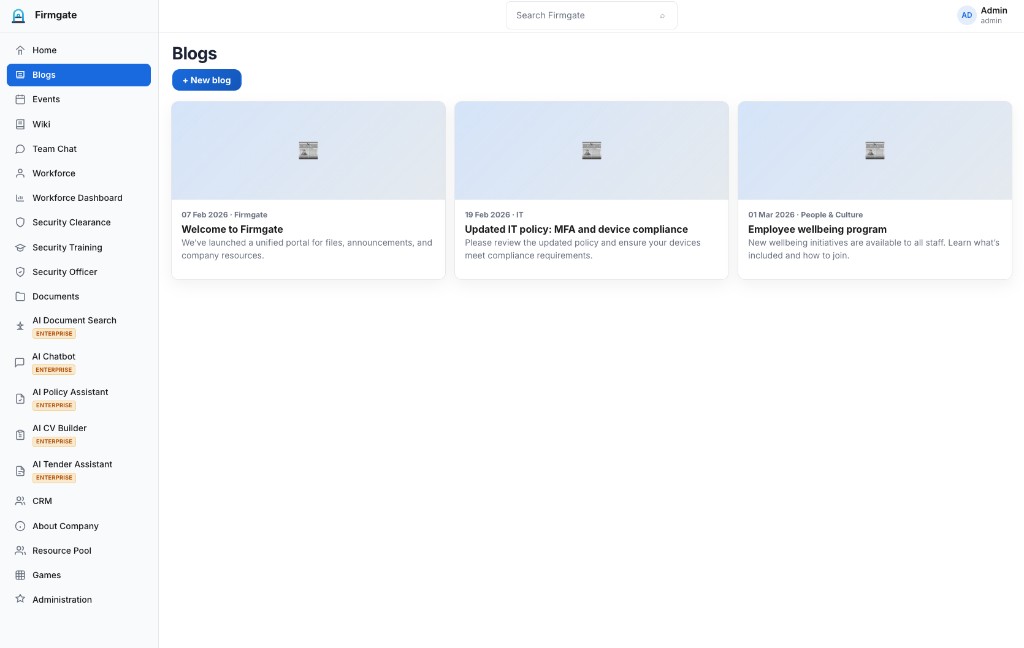Click the AI CV Builder clipboard icon
1024x648 pixels.
pyautogui.click(x=20, y=434)
